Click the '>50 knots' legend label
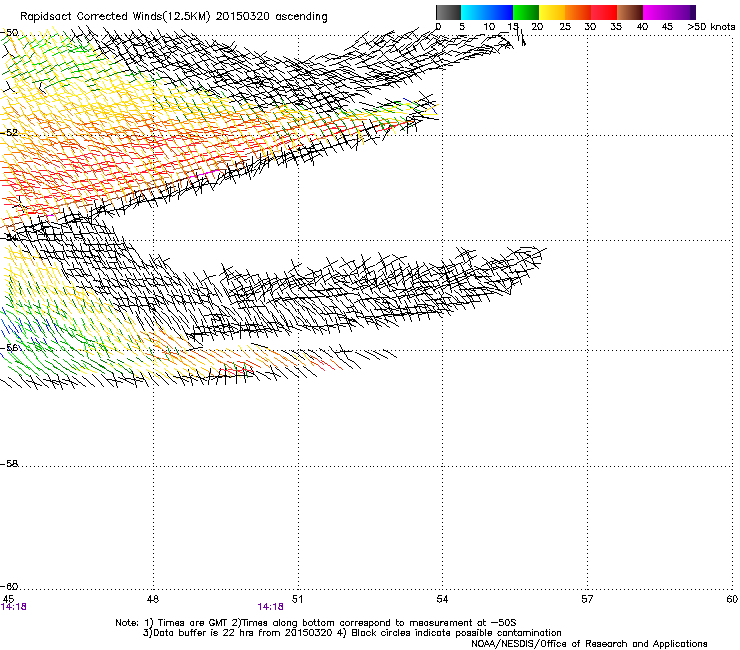 coord(711,27)
